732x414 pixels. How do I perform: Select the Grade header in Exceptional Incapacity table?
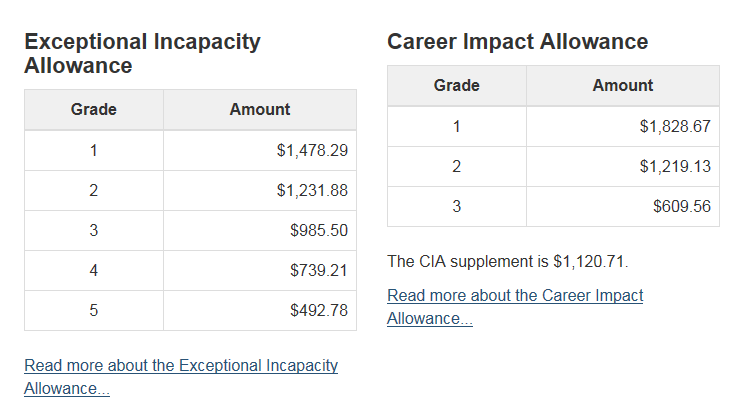coord(94,109)
